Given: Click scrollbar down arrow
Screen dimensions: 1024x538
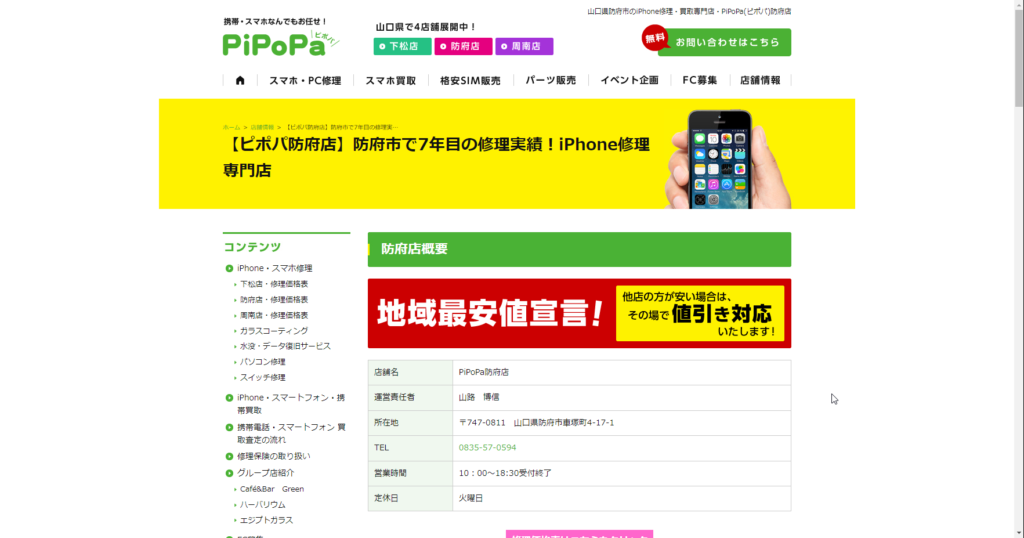Looking at the screenshot, I should click(x=1019, y=533).
